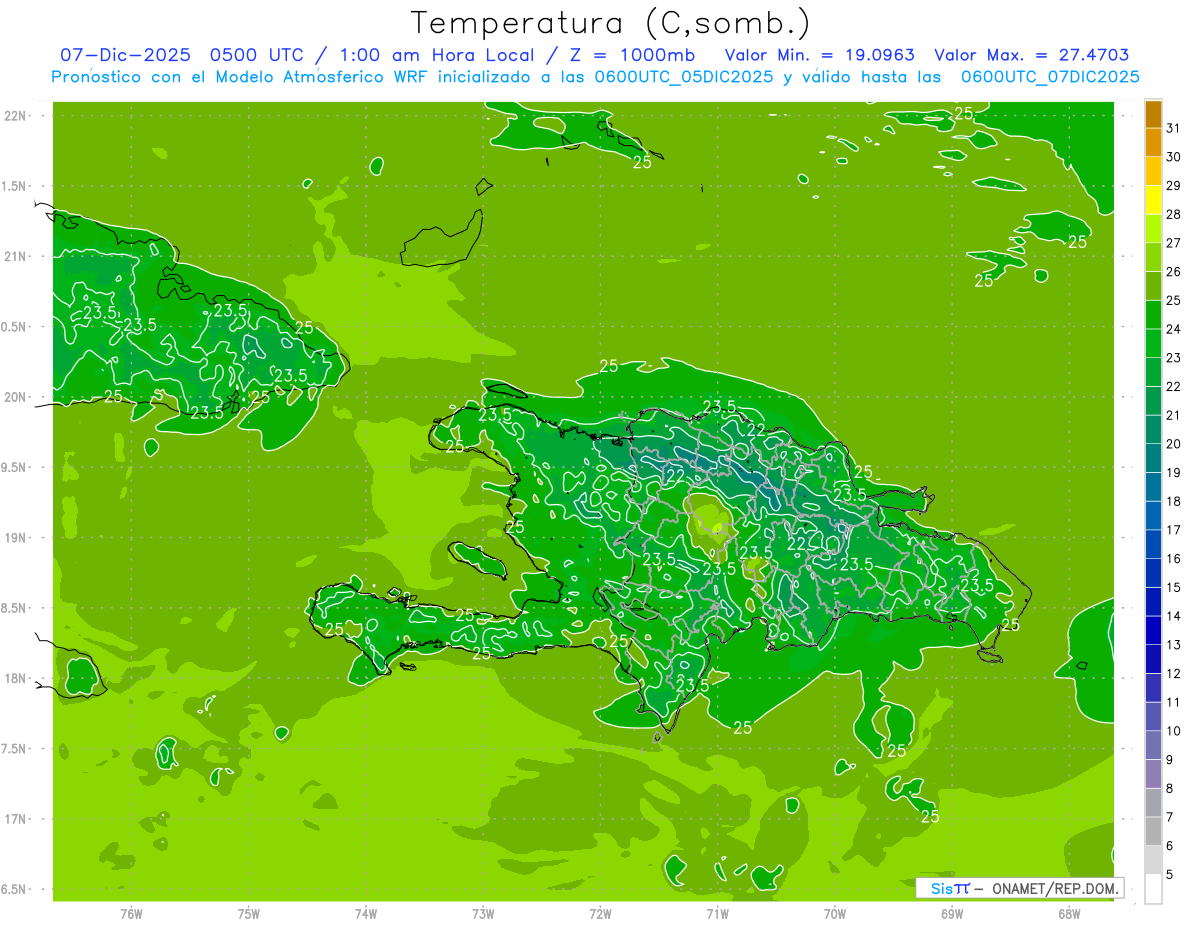This screenshot has height=927, width=1200.
Task: Click the '22N' latitude axis label
Action: 17,116
